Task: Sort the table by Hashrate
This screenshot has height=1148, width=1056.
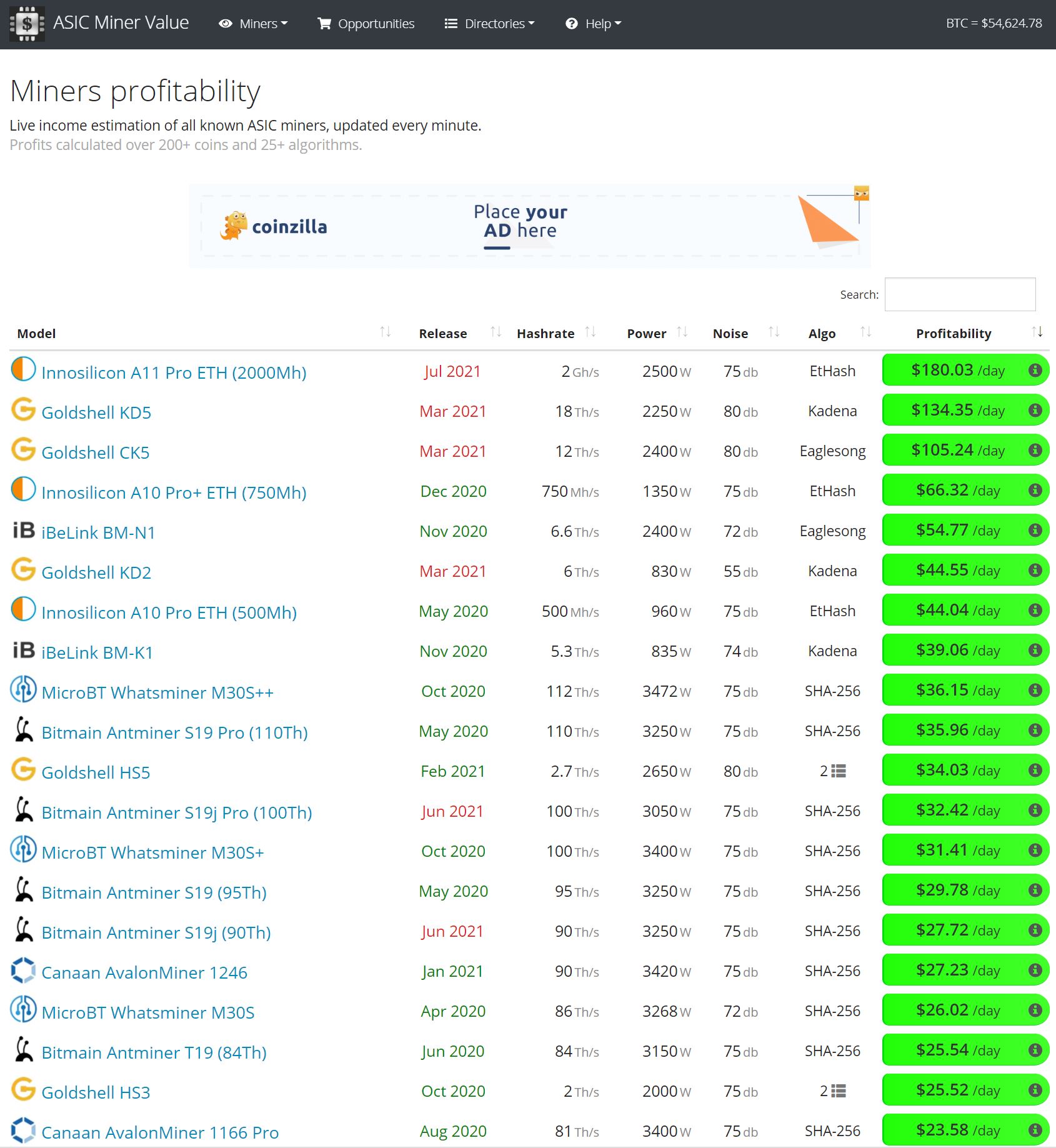Action: pyautogui.click(x=556, y=333)
